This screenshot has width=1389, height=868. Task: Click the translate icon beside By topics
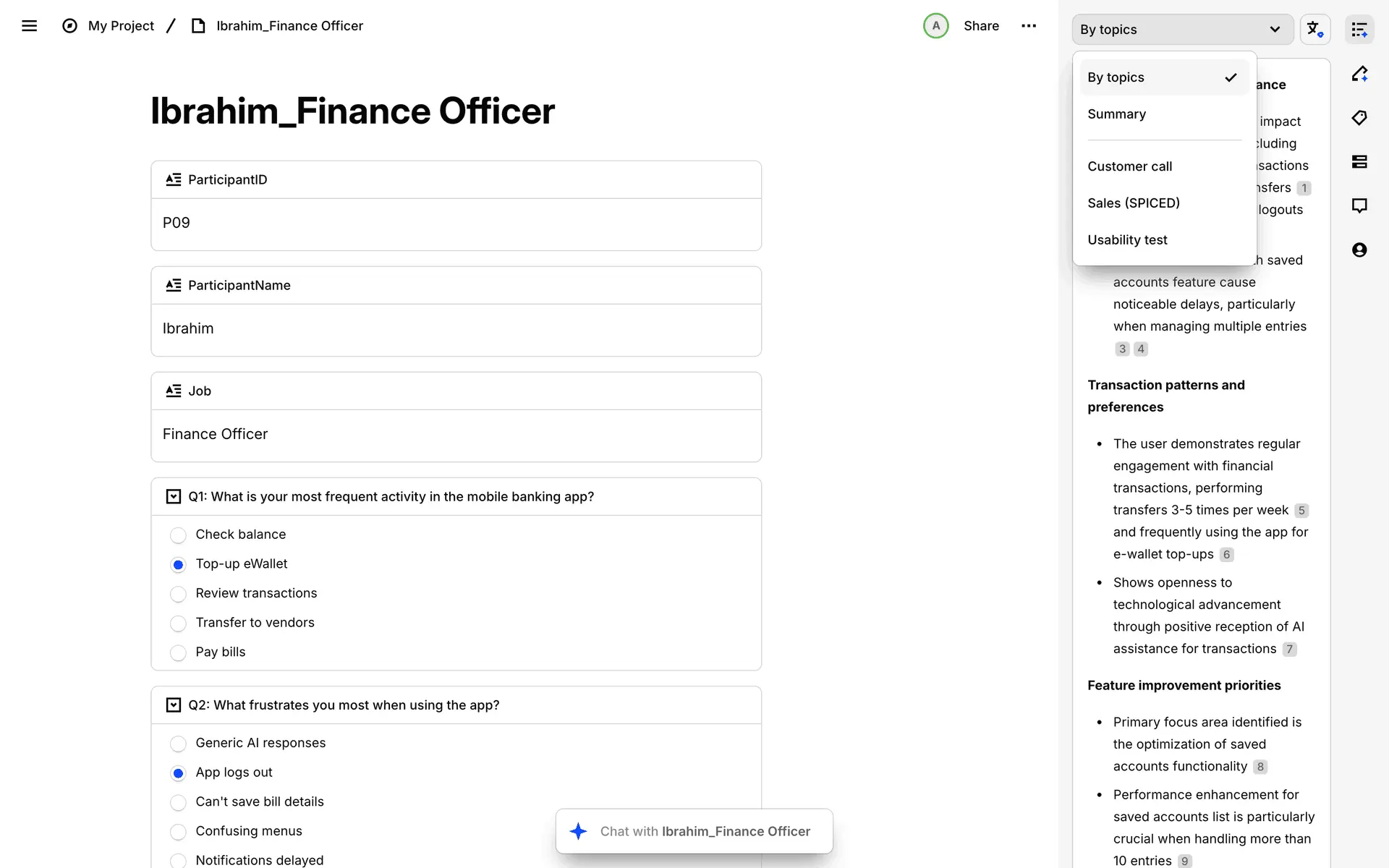click(1314, 30)
